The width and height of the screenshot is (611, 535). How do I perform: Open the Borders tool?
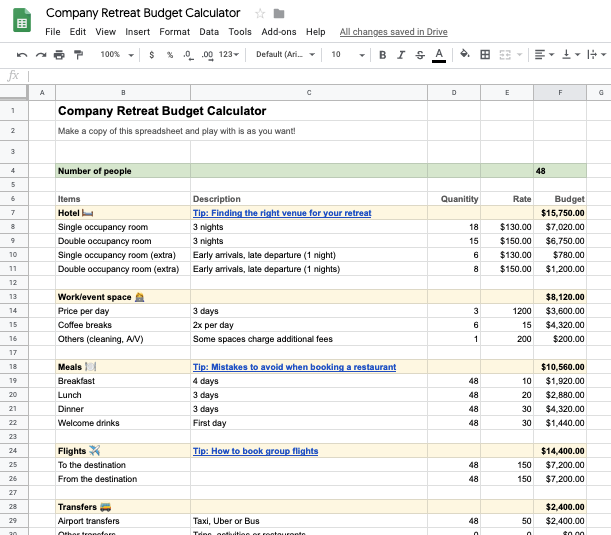click(x=485, y=55)
